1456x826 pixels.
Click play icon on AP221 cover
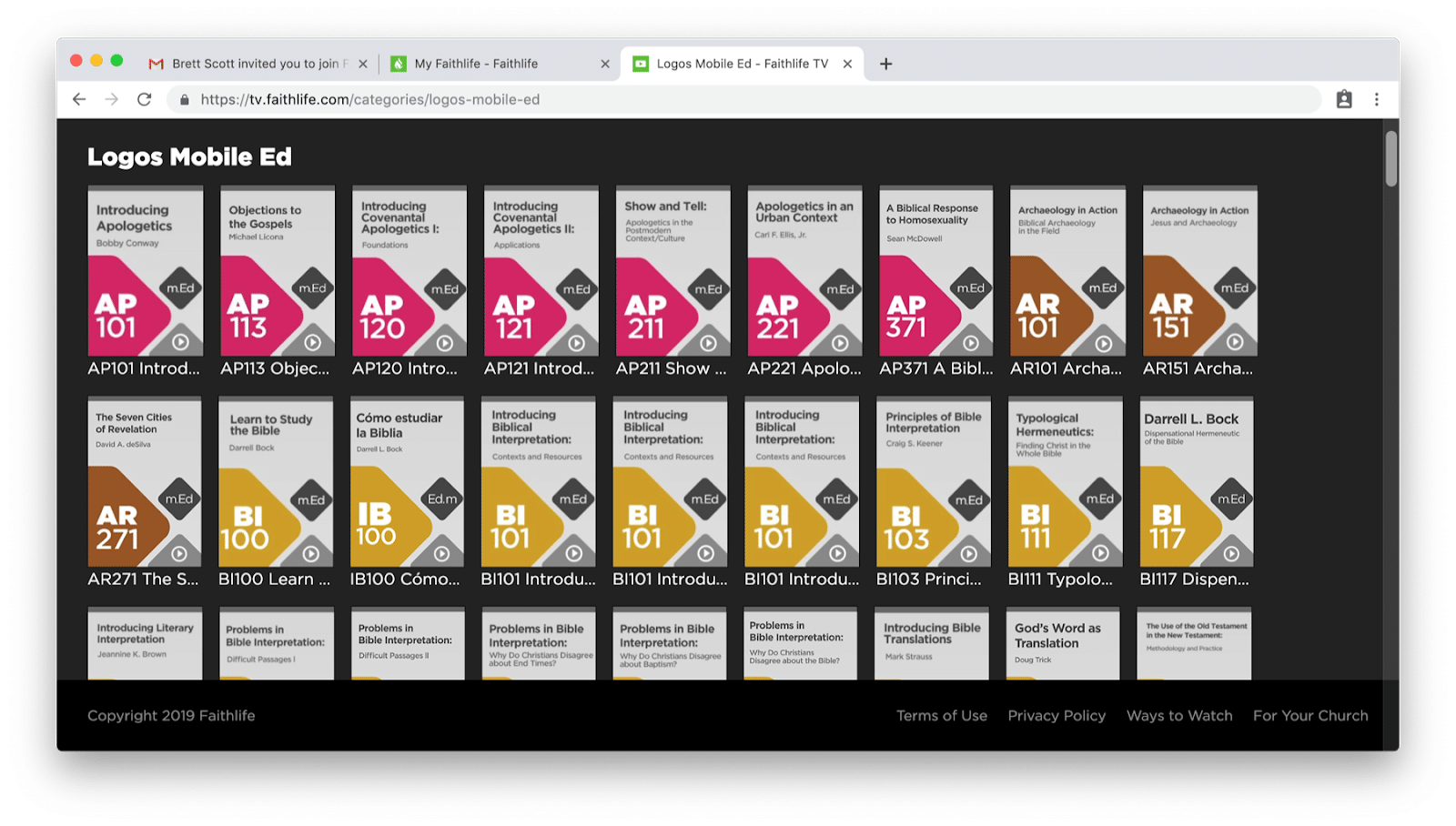tap(840, 343)
